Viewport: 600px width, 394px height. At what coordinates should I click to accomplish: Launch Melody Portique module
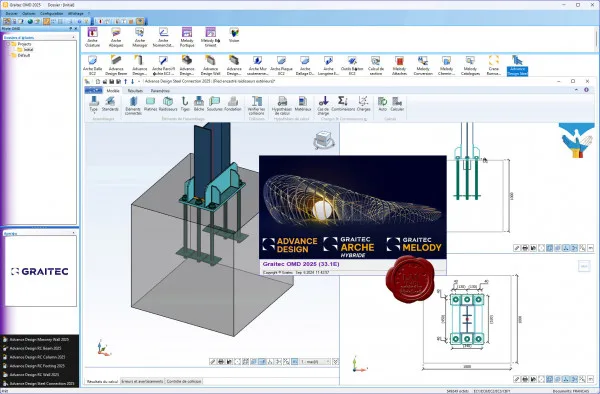click(x=187, y=37)
